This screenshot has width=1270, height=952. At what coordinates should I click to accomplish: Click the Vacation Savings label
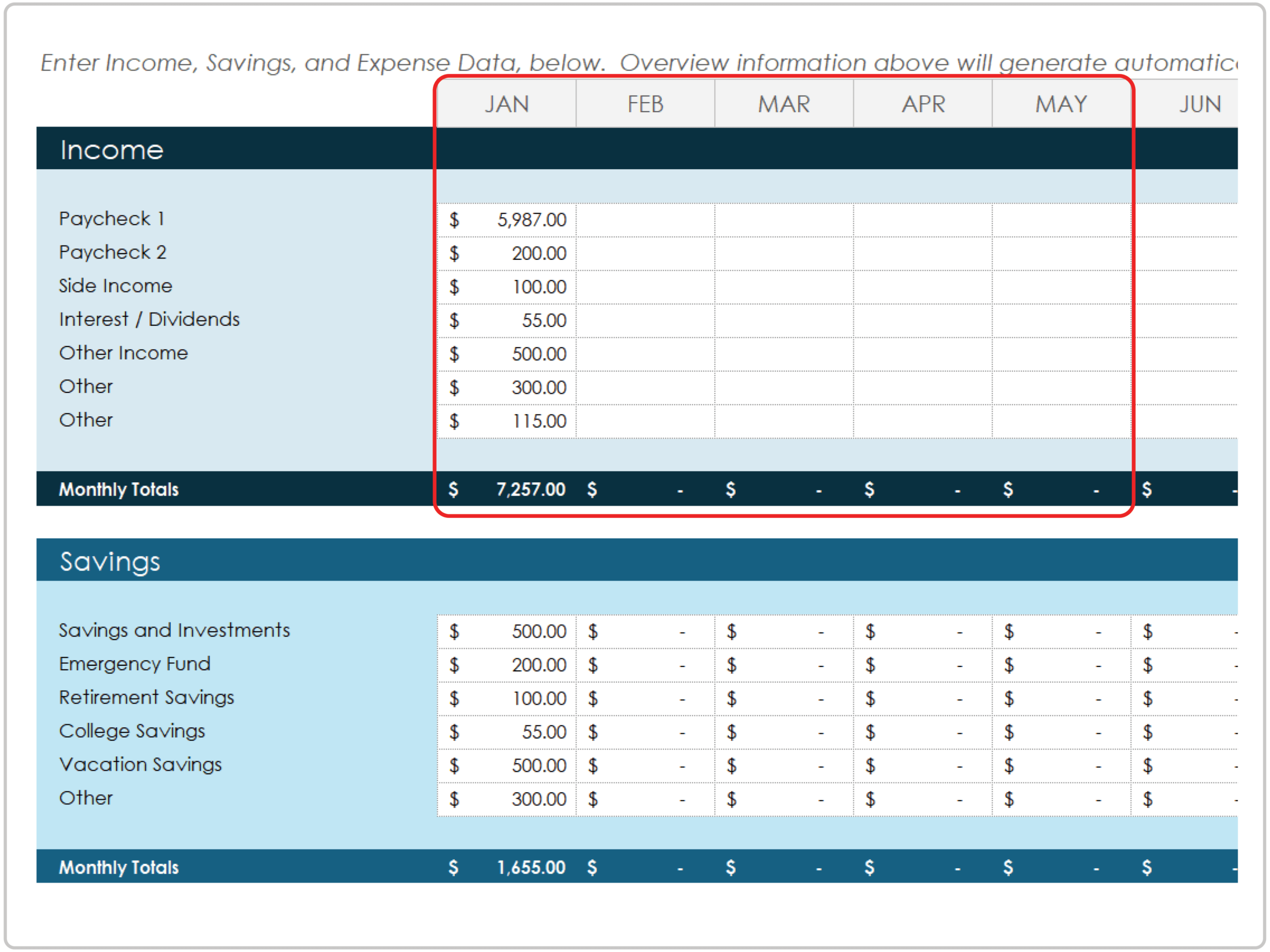141,764
